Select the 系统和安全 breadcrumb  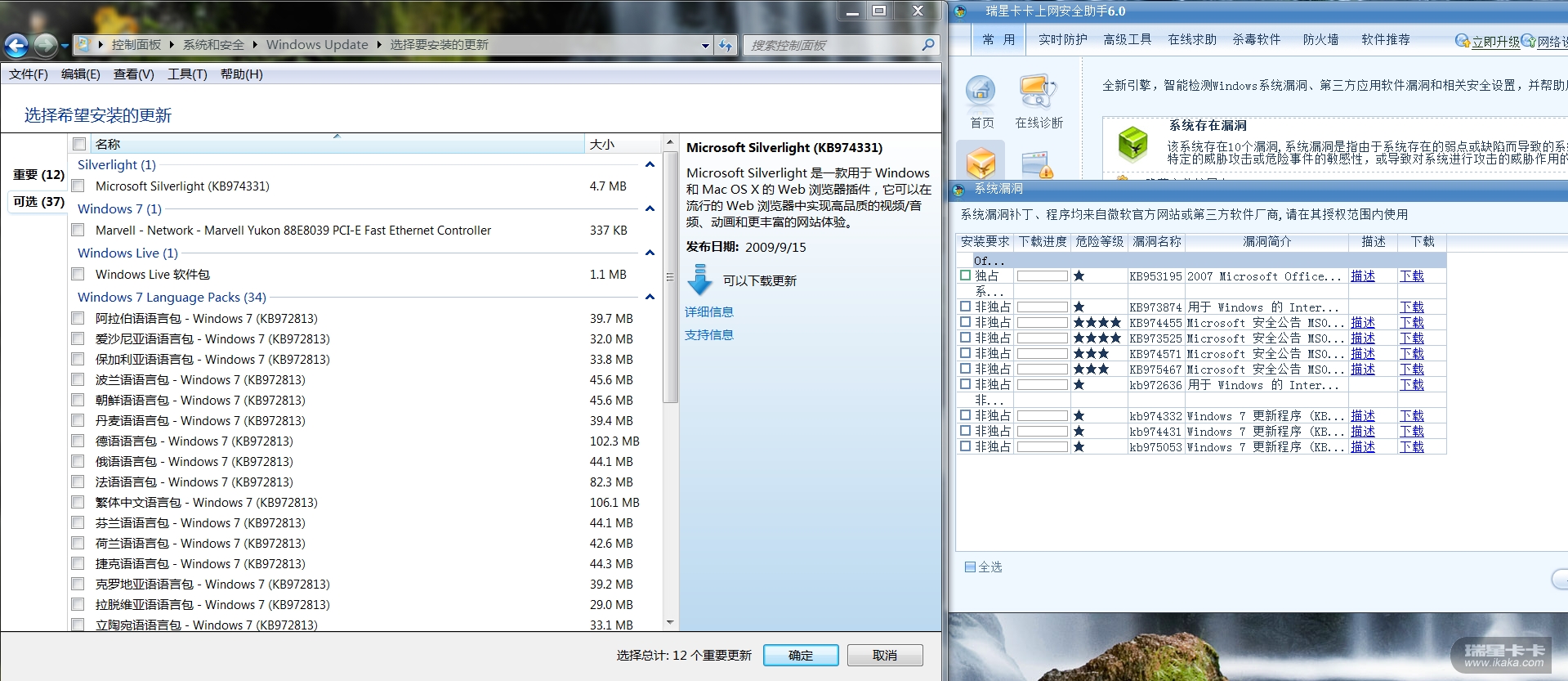click(213, 45)
